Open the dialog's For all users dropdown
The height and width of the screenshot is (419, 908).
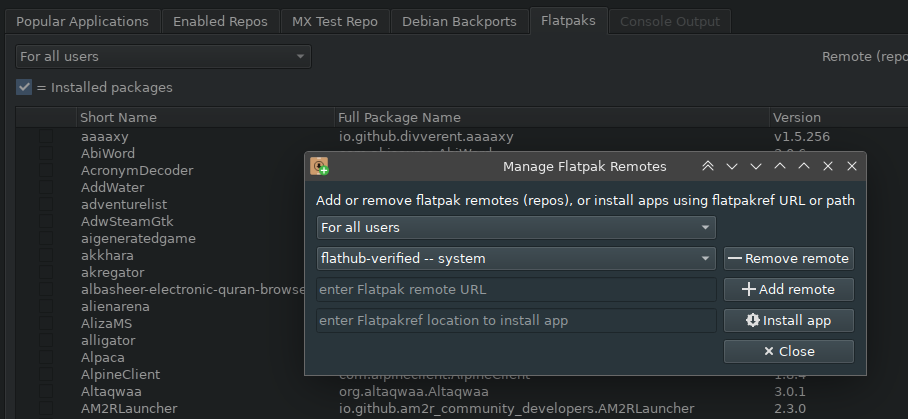(516, 227)
